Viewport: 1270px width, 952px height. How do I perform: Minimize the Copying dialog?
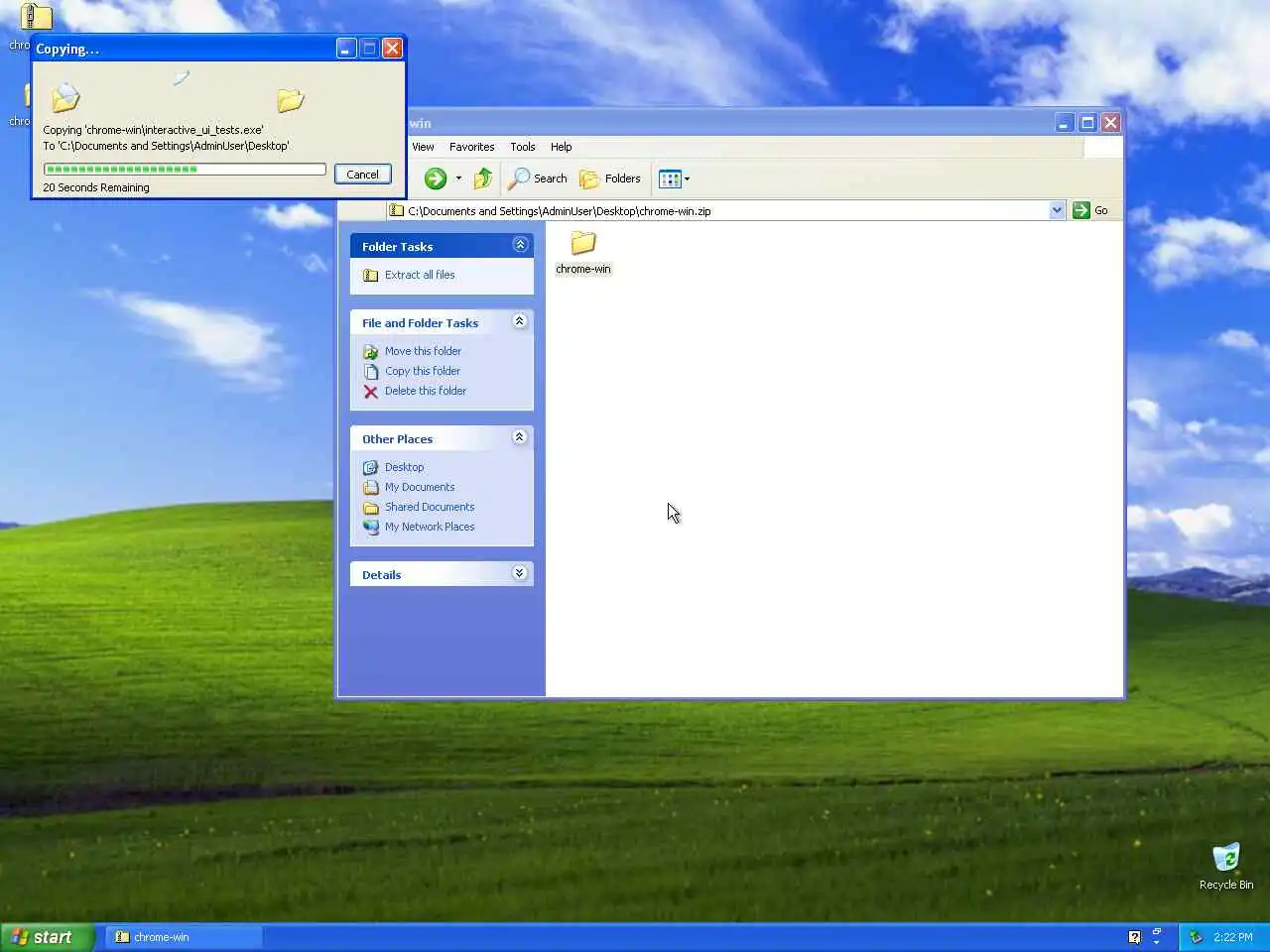point(346,49)
